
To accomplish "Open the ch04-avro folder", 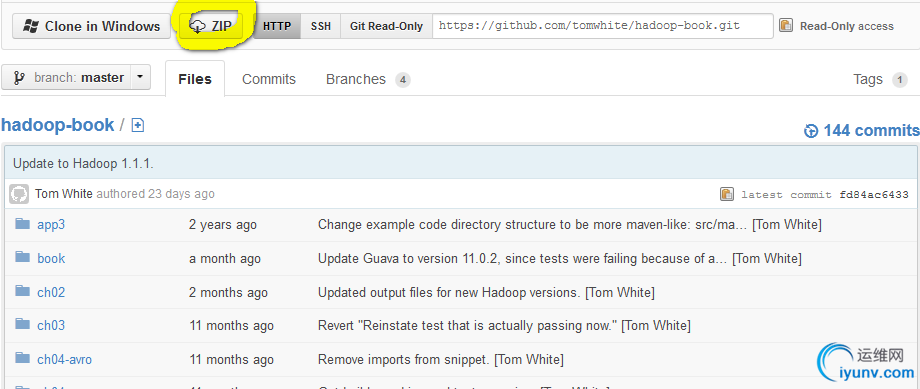I will pyautogui.click(x=65, y=360).
